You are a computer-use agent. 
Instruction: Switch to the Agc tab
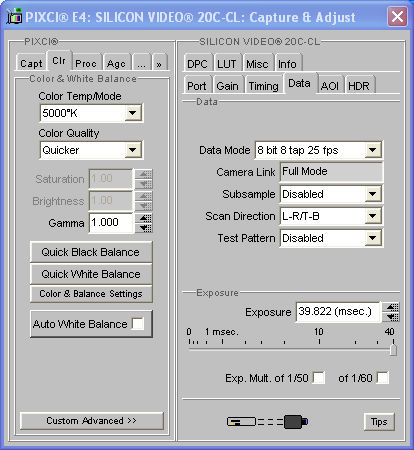[x=116, y=63]
